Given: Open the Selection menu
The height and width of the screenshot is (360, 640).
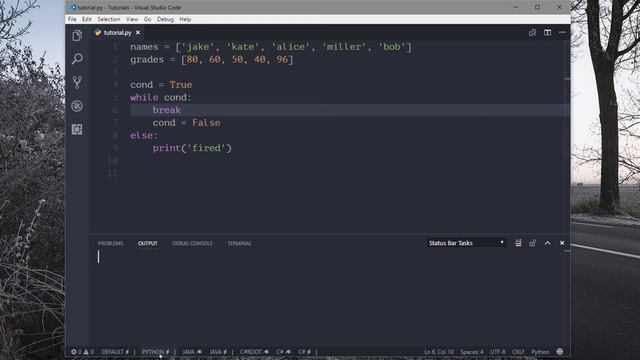Looking at the screenshot, I should point(109,19).
